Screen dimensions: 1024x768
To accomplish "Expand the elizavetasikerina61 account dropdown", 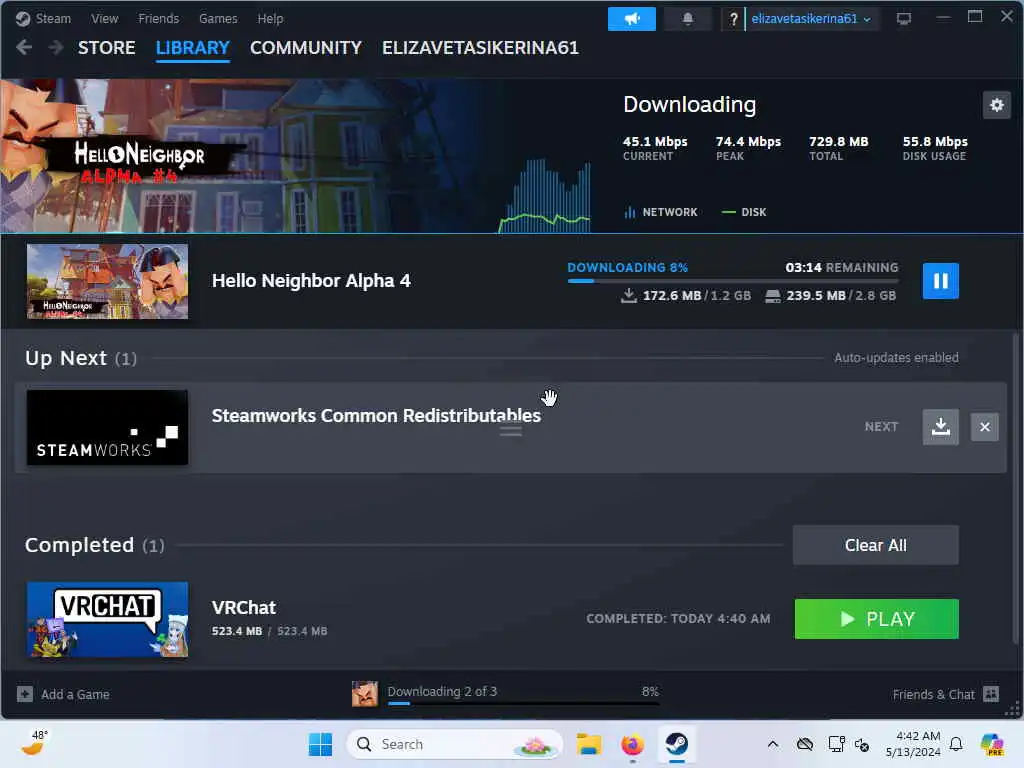I will click(810, 19).
